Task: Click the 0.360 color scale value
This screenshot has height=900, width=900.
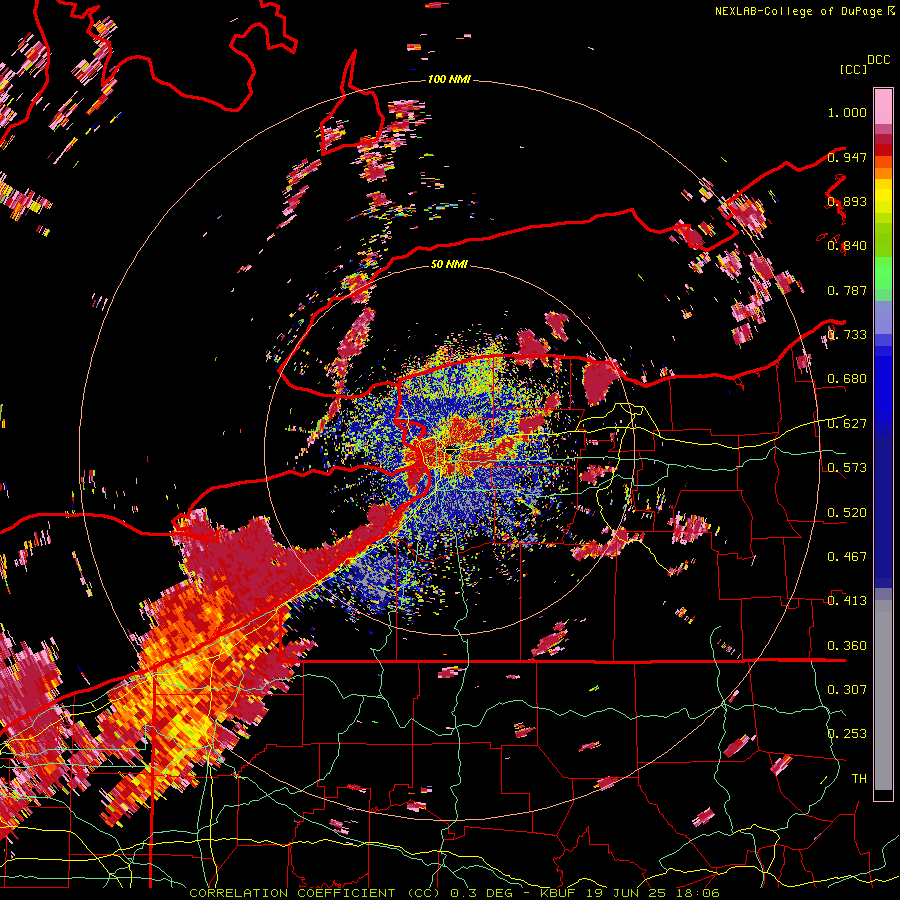Action: [x=847, y=646]
